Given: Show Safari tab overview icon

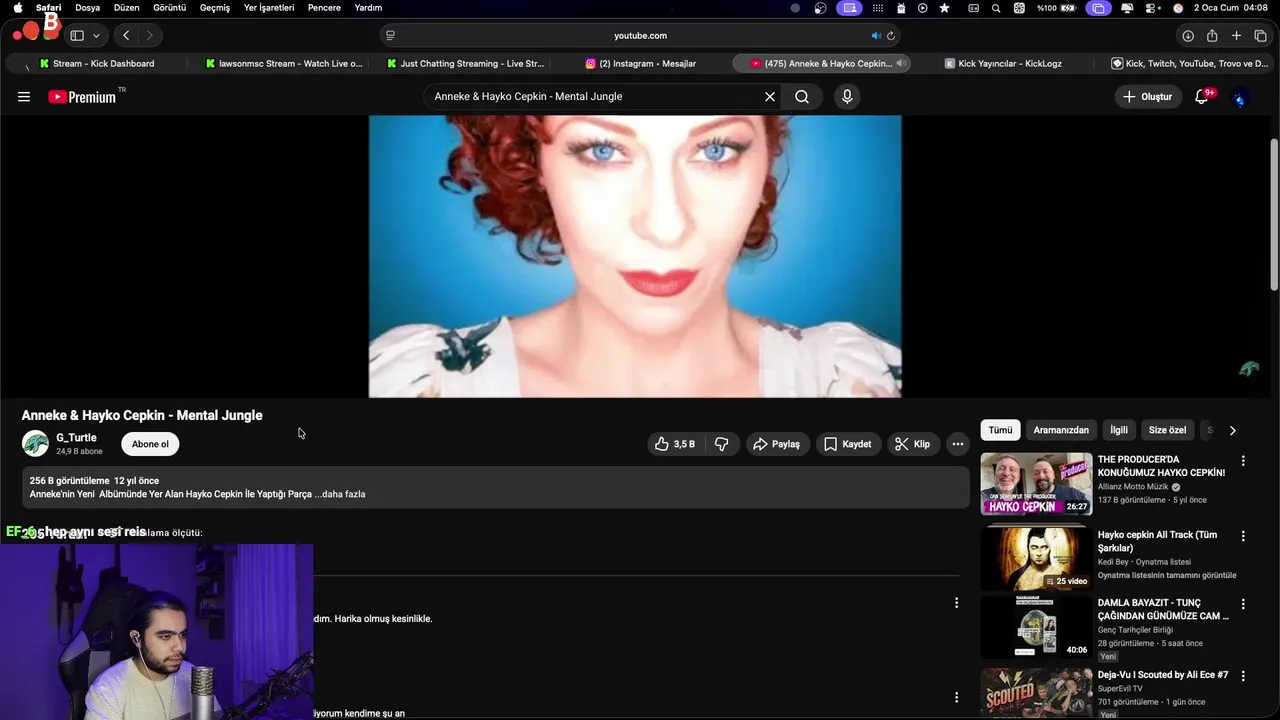Looking at the screenshot, I should point(1260,35).
